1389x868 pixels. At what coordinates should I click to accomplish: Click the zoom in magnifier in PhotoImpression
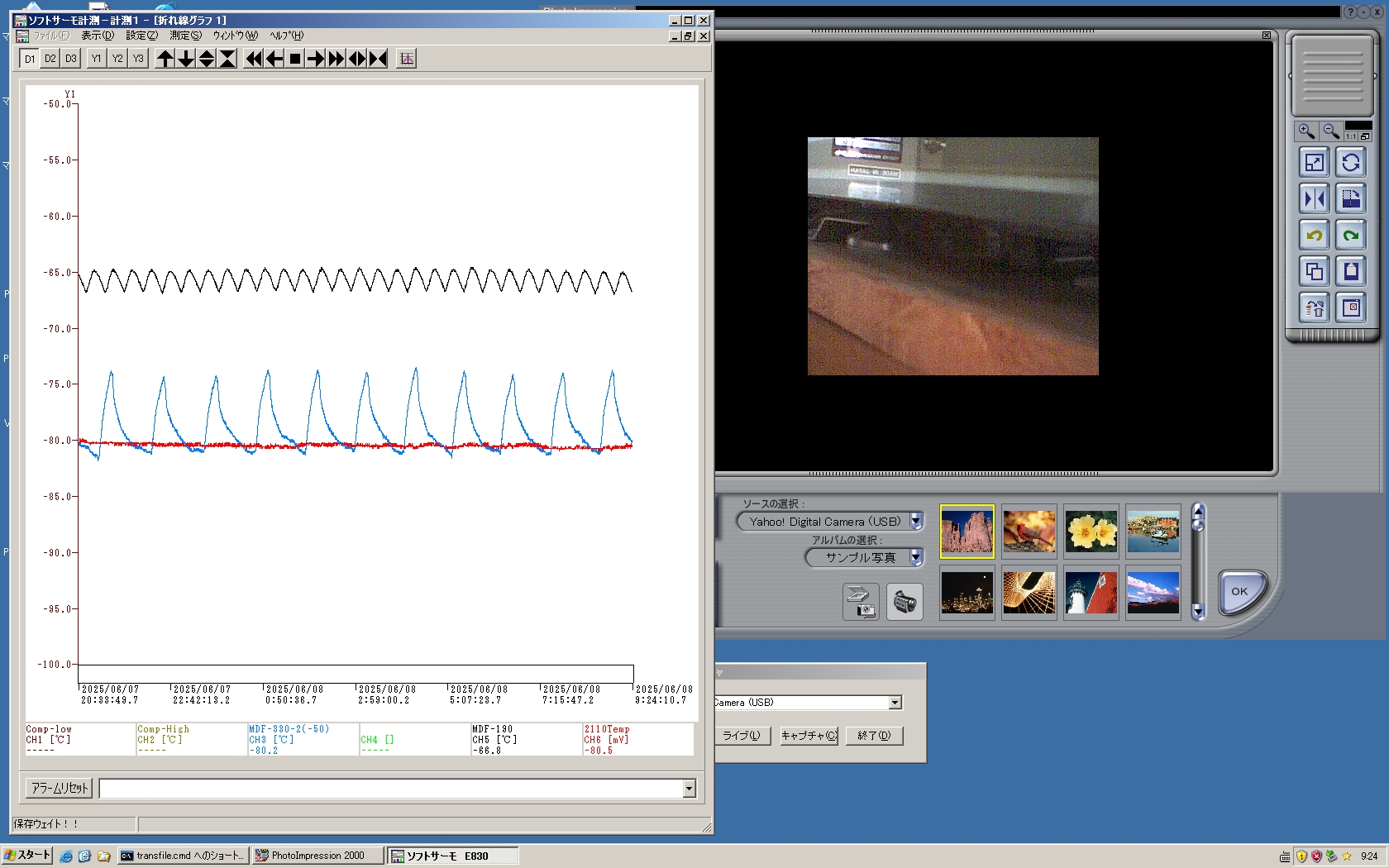click(1306, 131)
